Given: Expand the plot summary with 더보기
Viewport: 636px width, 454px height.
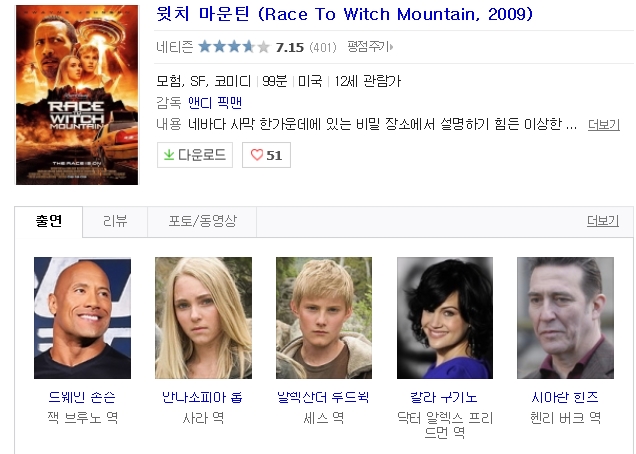Looking at the screenshot, I should point(604,125).
